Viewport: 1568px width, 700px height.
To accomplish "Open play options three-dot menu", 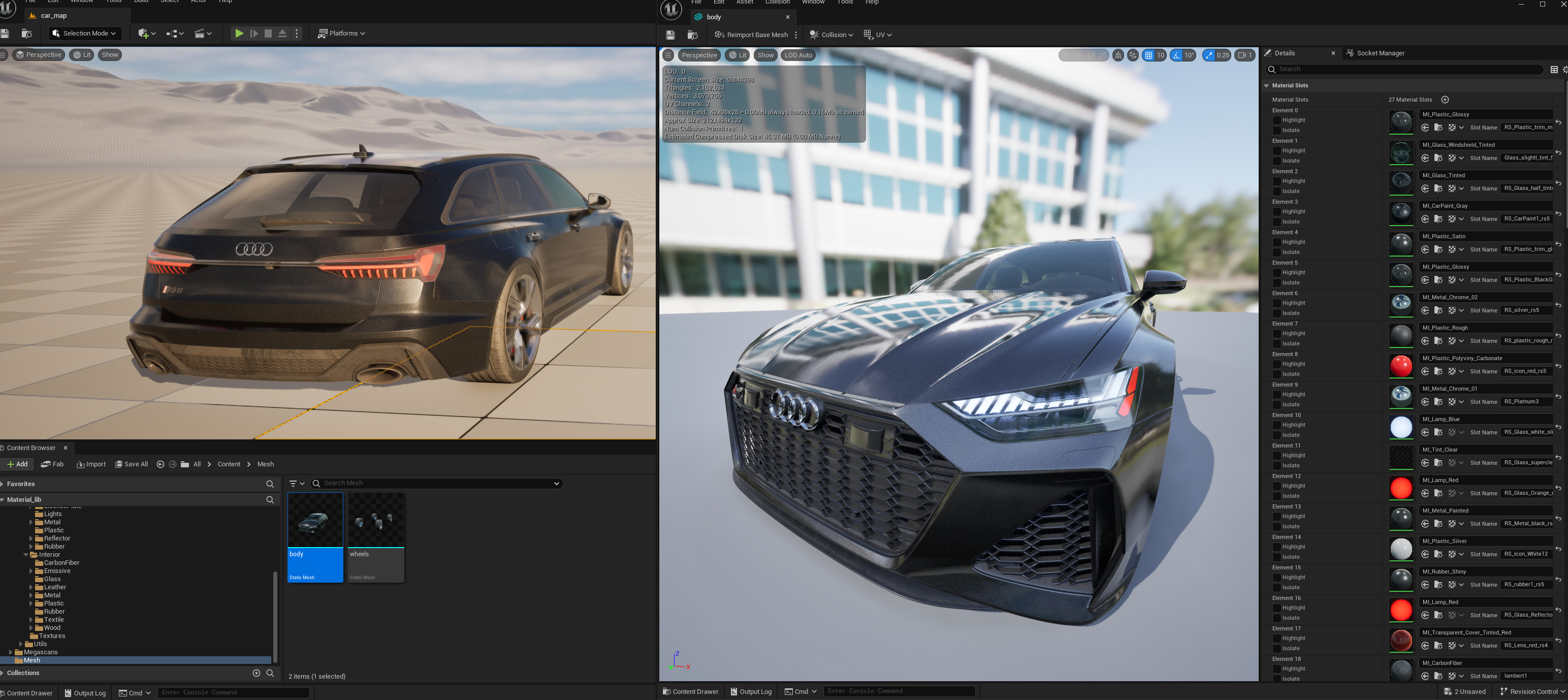I will (x=297, y=34).
